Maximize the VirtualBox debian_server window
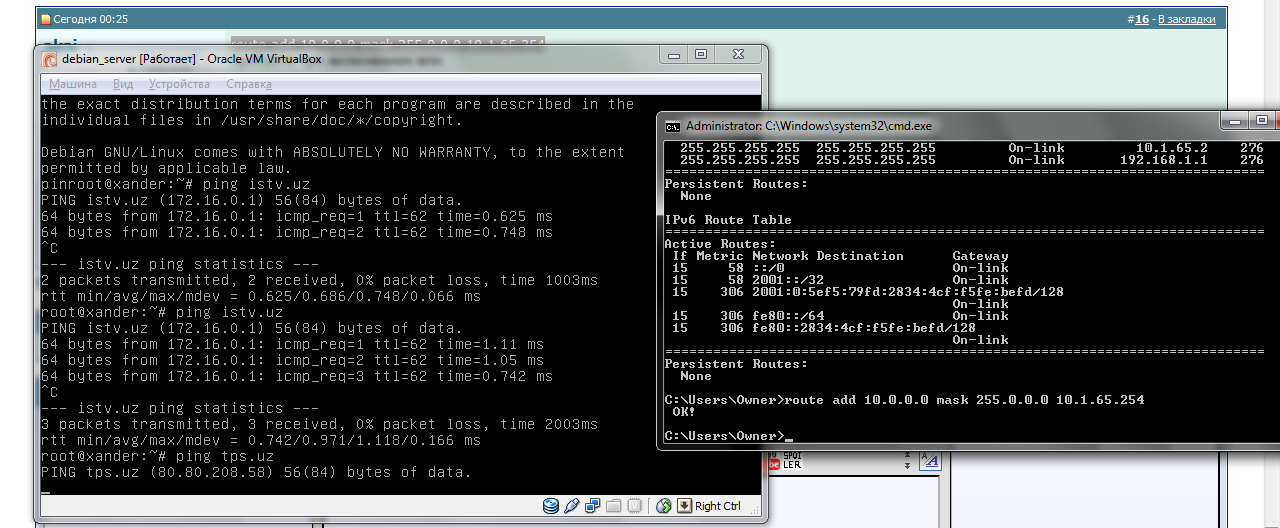 701,55
